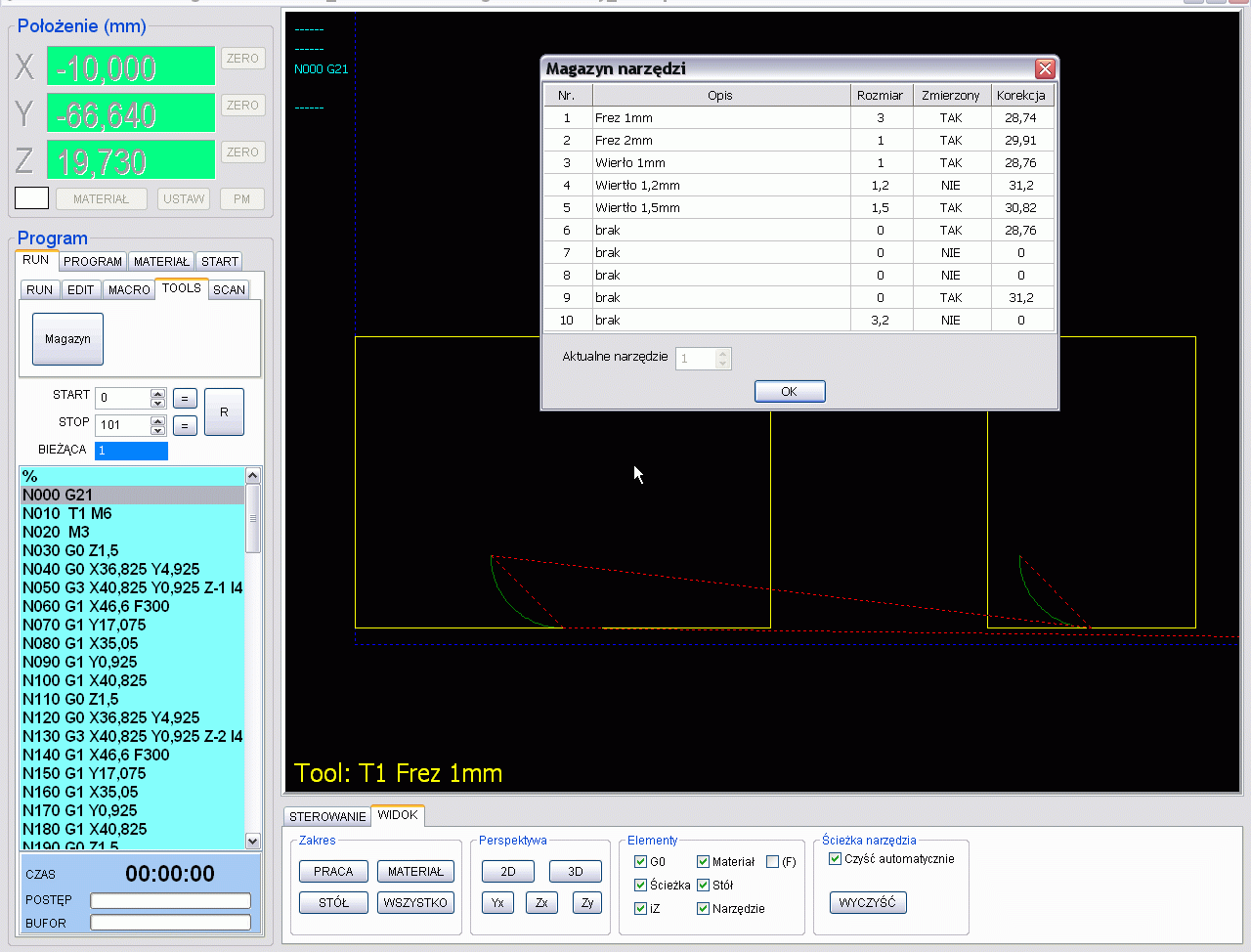Toggle the Narzędzie checkbox
This screenshot has width=1251, height=952.
coord(703,908)
